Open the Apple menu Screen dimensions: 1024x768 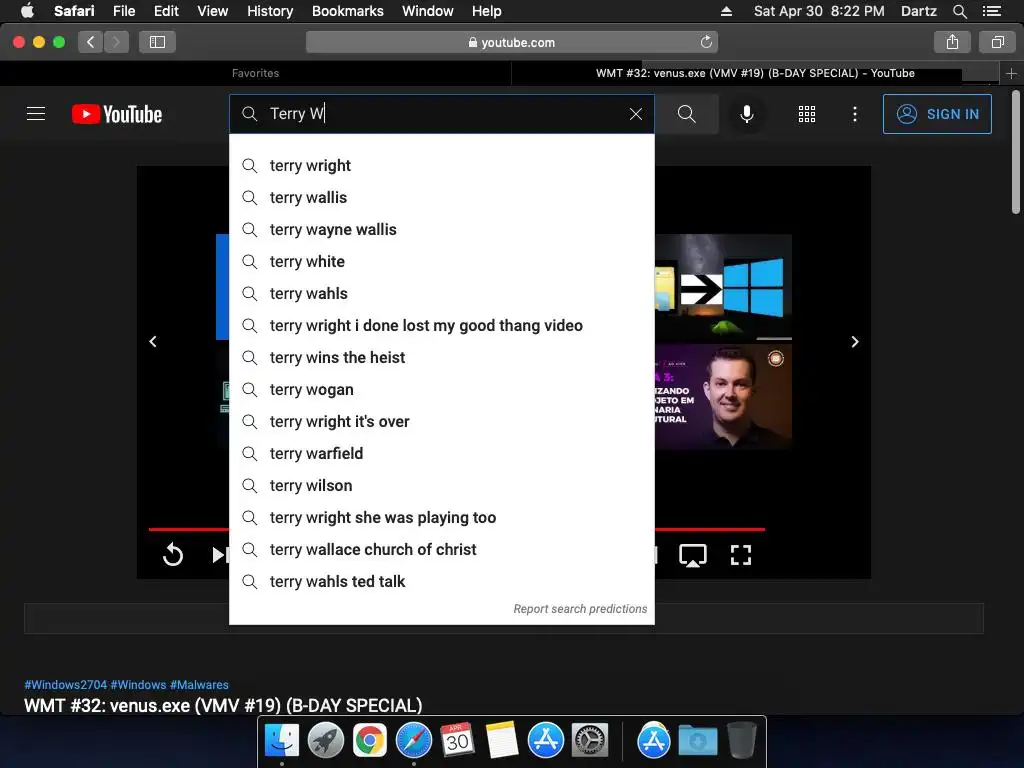pos(27,11)
